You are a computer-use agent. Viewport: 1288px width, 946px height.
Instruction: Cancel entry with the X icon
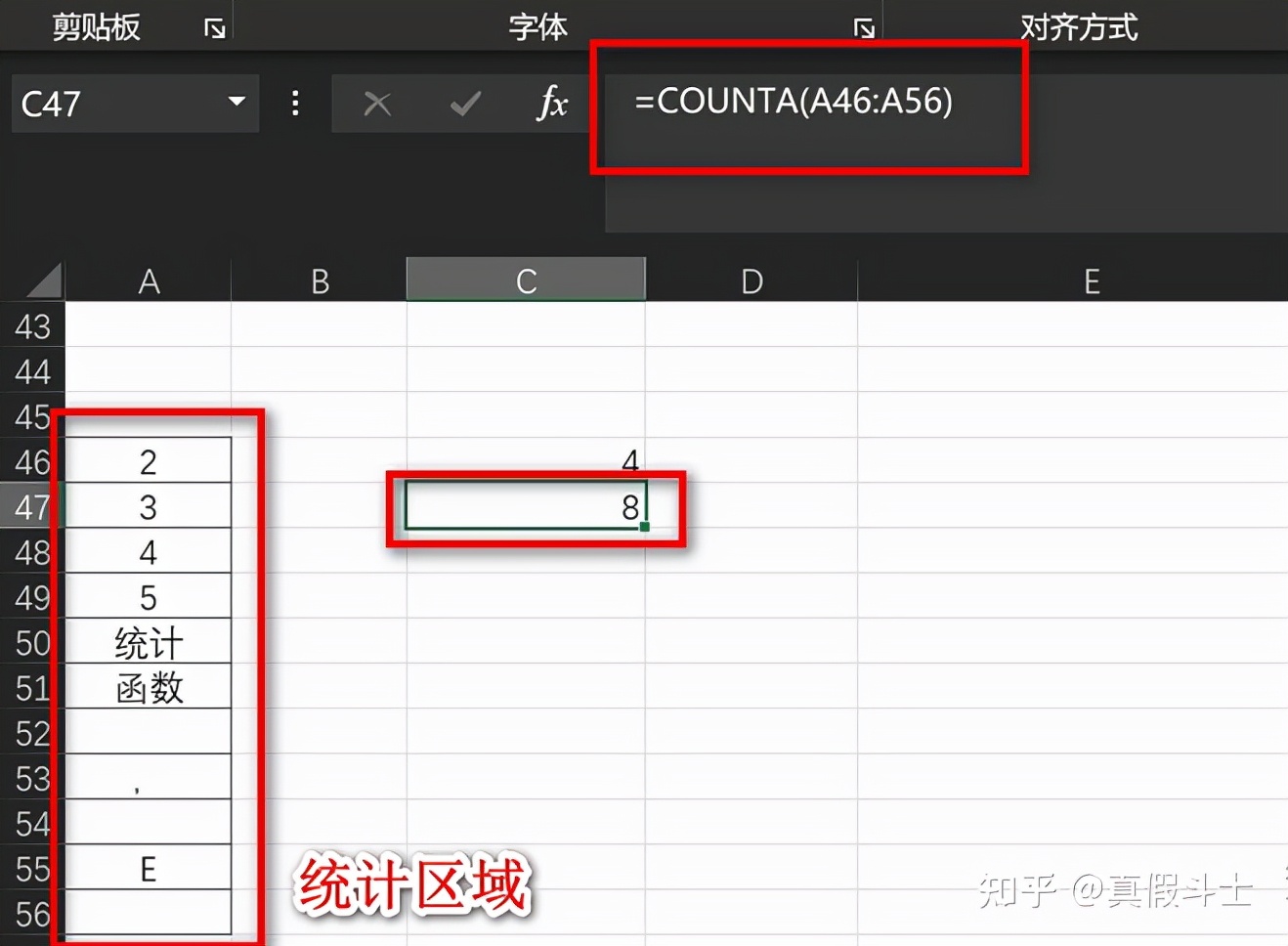click(x=378, y=104)
